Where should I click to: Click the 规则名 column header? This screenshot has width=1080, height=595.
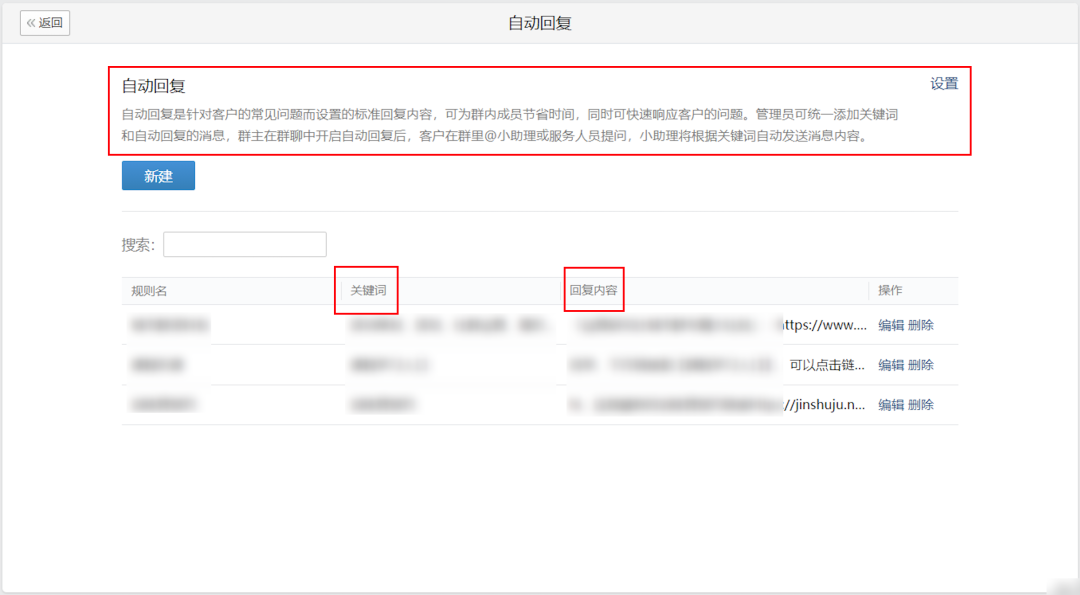(149, 291)
